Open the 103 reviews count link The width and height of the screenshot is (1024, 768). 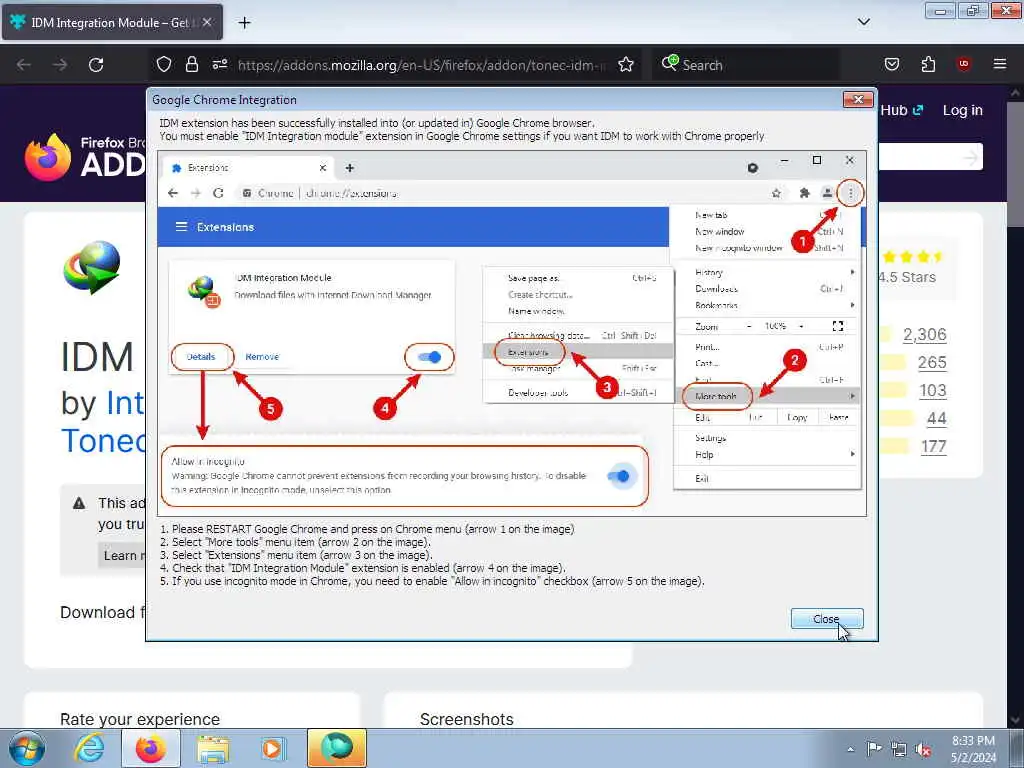(x=933, y=391)
